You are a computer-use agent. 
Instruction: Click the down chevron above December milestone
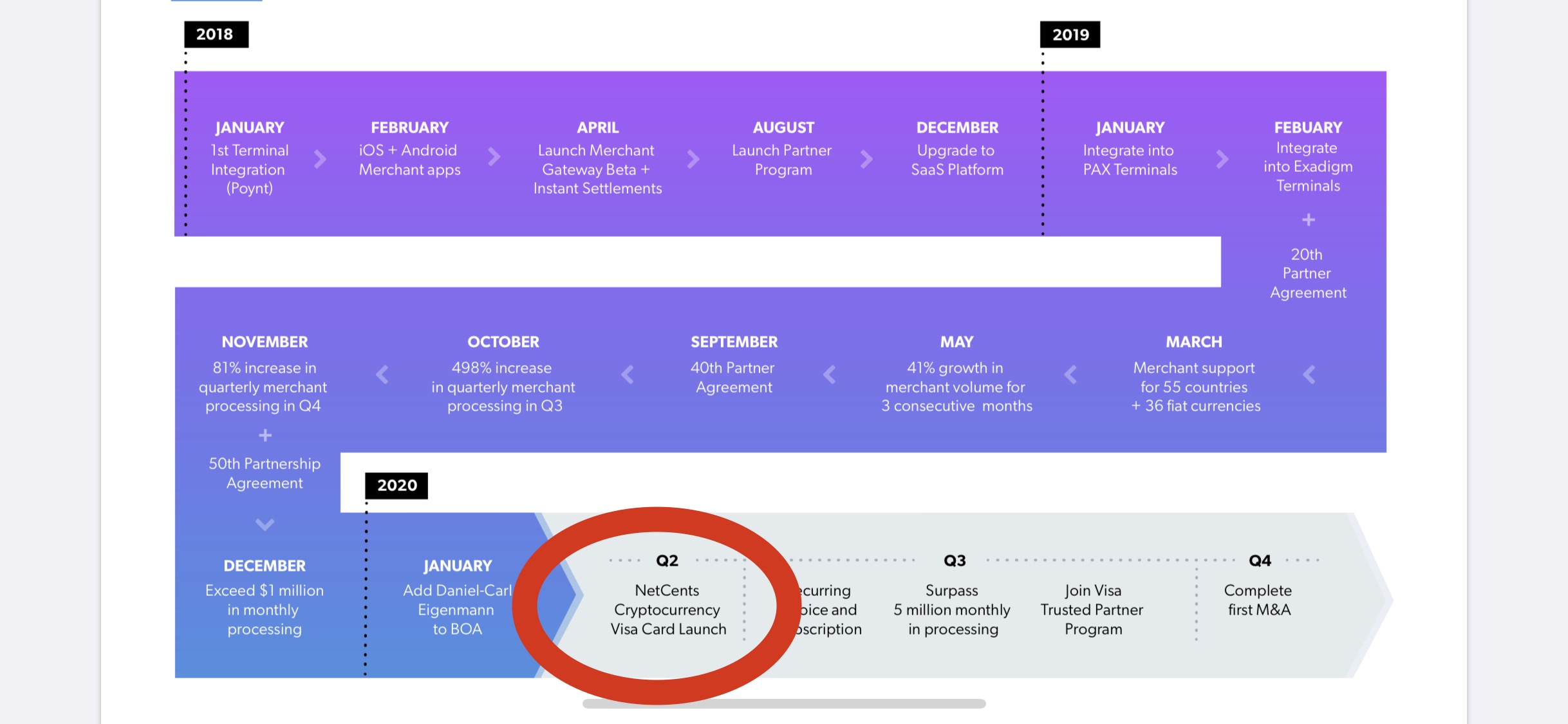pos(265,524)
